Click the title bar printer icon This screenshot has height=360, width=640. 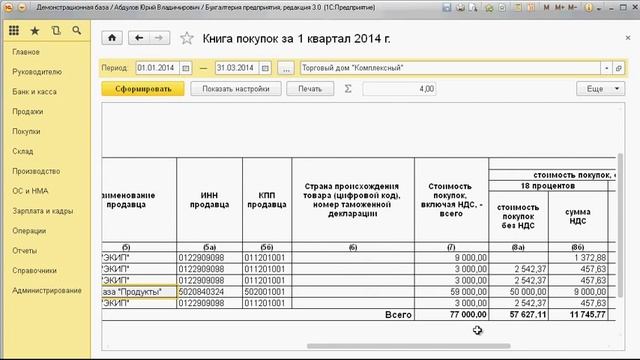[460, 7]
